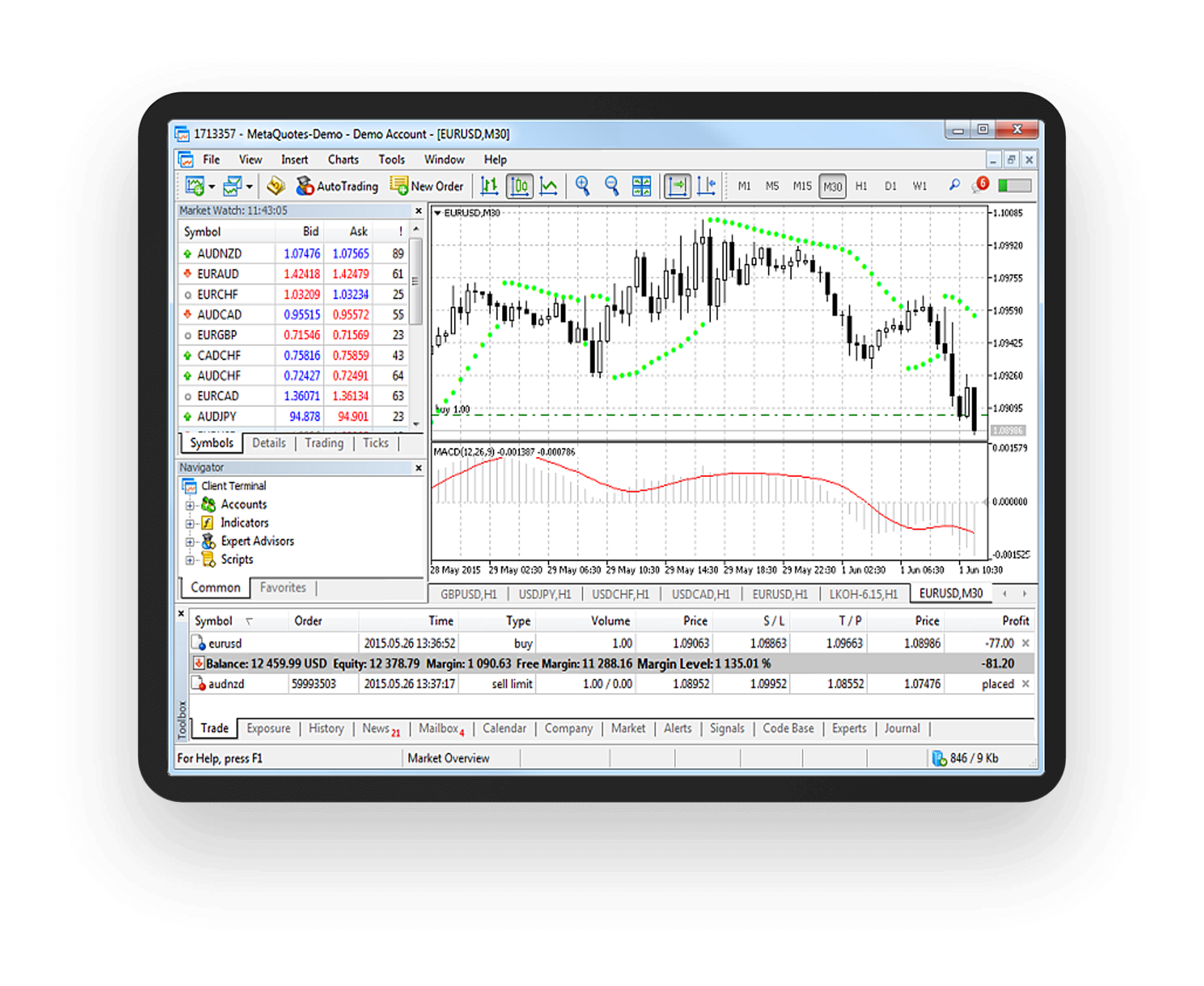Switch chart to candlesticks mode
Image resolution: width=1204 pixels, height=986 pixels.
coord(519,186)
